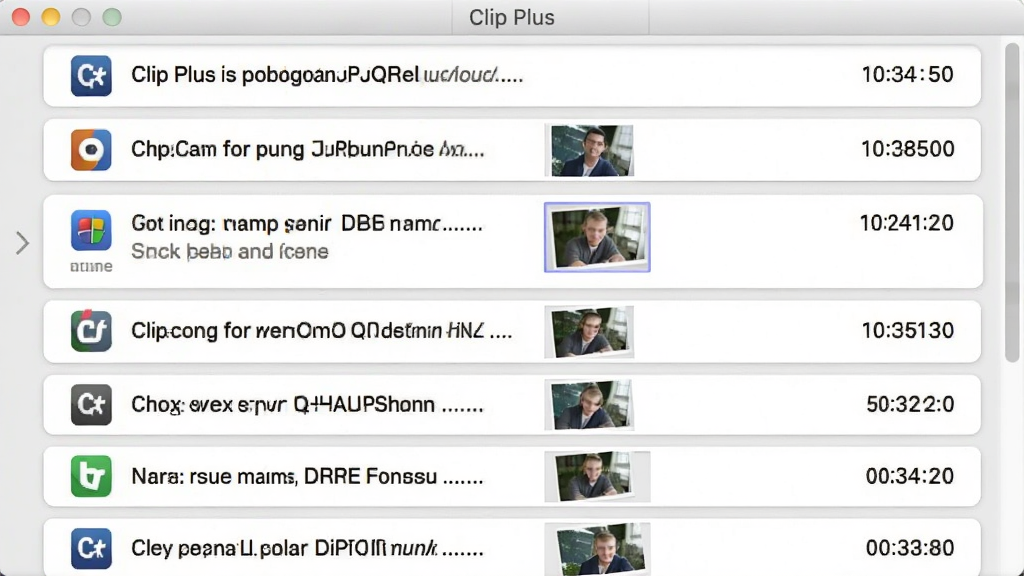Image resolution: width=1024 pixels, height=576 pixels.
Task: Select the 'Got inog: namp senir' entry text
Action: tap(307, 224)
